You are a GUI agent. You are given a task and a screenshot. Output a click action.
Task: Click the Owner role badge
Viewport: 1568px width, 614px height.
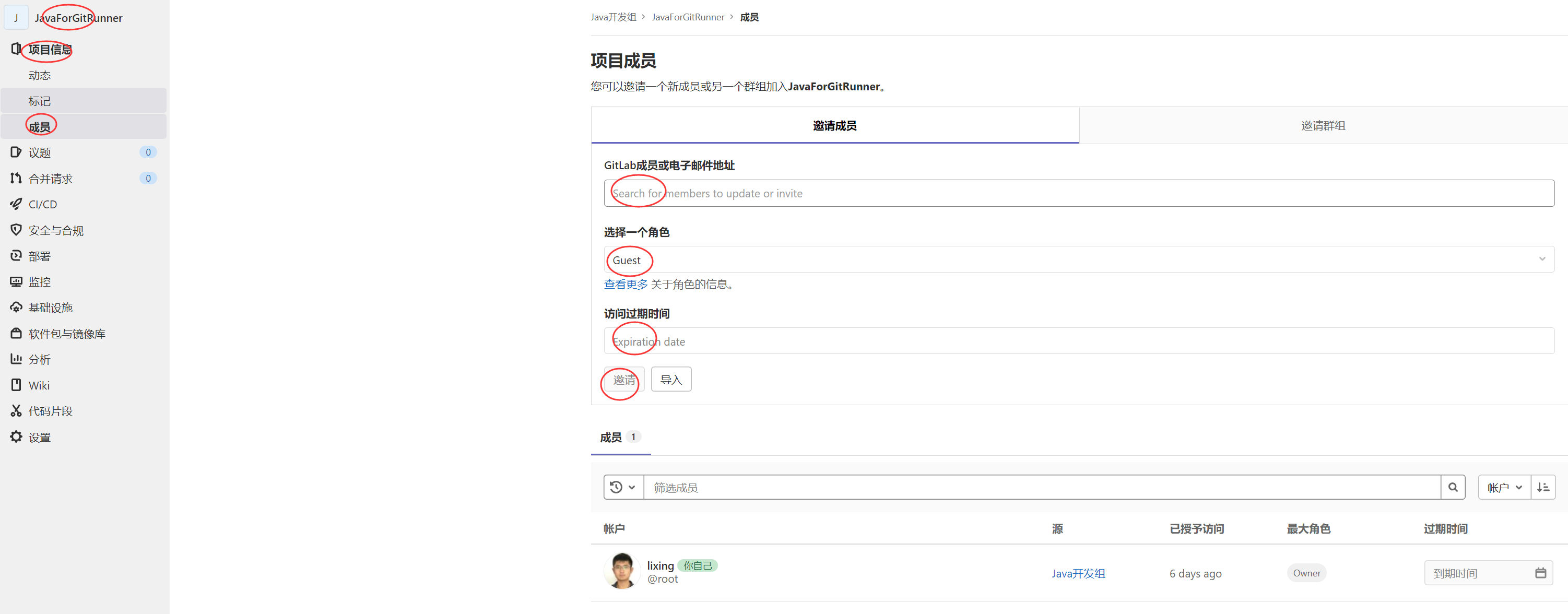[1306, 573]
